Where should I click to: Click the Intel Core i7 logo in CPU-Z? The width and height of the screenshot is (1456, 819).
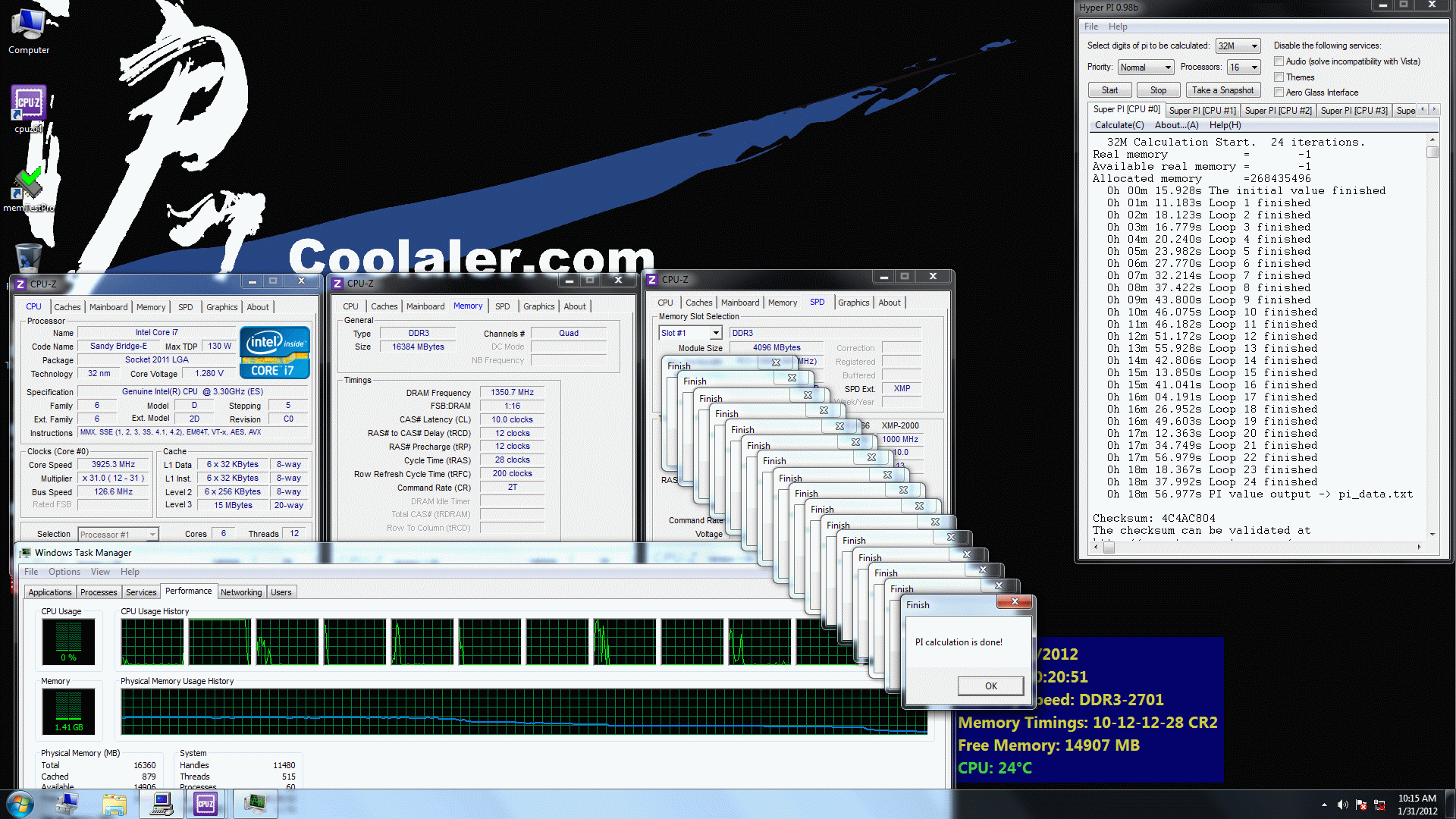click(x=275, y=352)
